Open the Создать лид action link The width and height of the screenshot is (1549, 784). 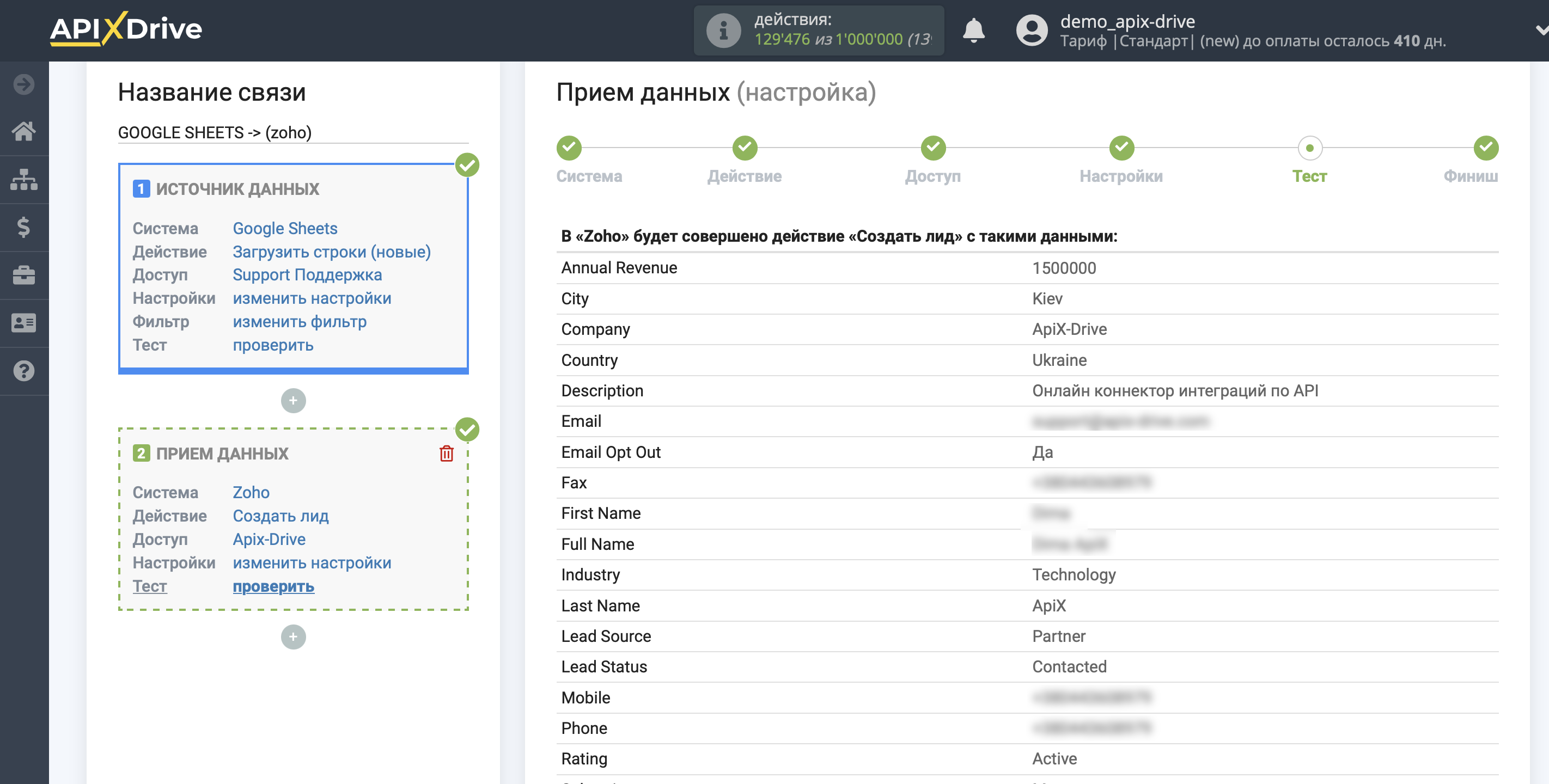pyautogui.click(x=281, y=516)
